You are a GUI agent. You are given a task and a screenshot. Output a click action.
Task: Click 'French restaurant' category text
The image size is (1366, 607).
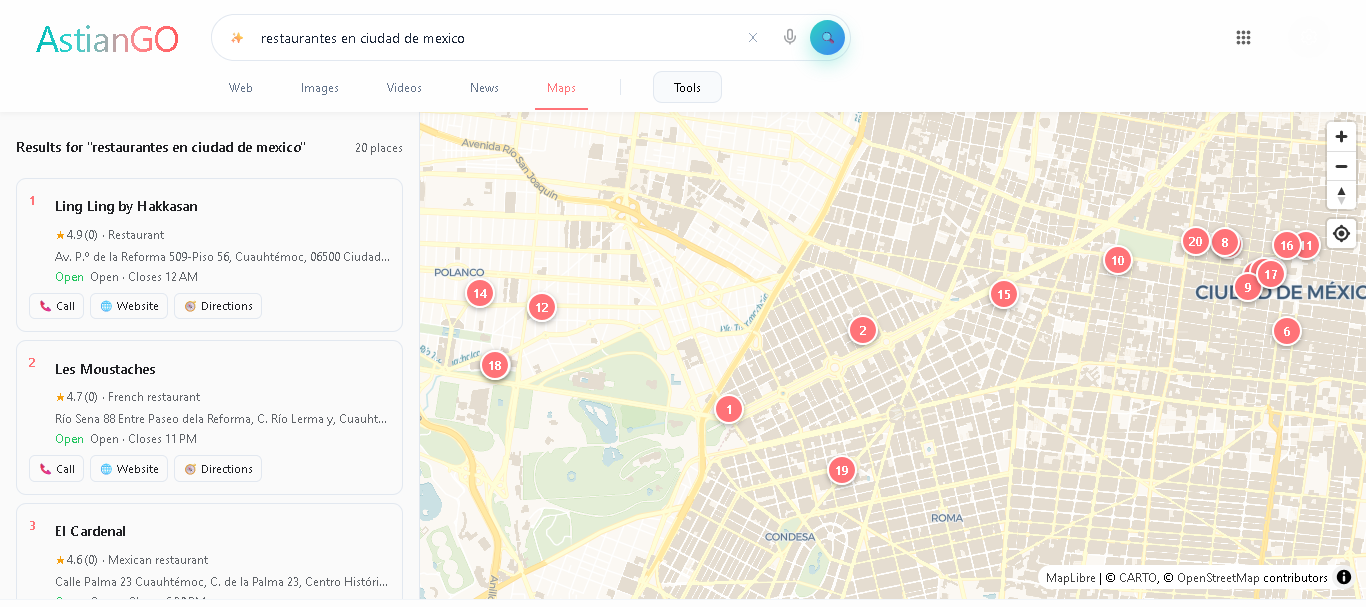(x=154, y=397)
